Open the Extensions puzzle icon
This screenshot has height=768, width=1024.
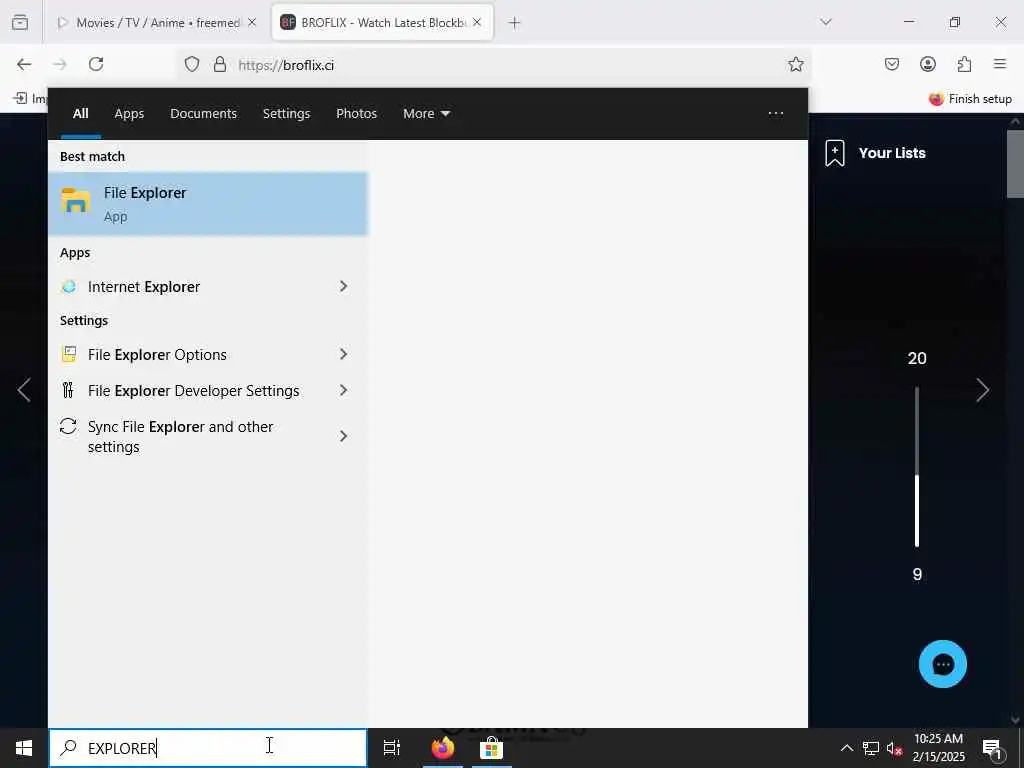964,64
